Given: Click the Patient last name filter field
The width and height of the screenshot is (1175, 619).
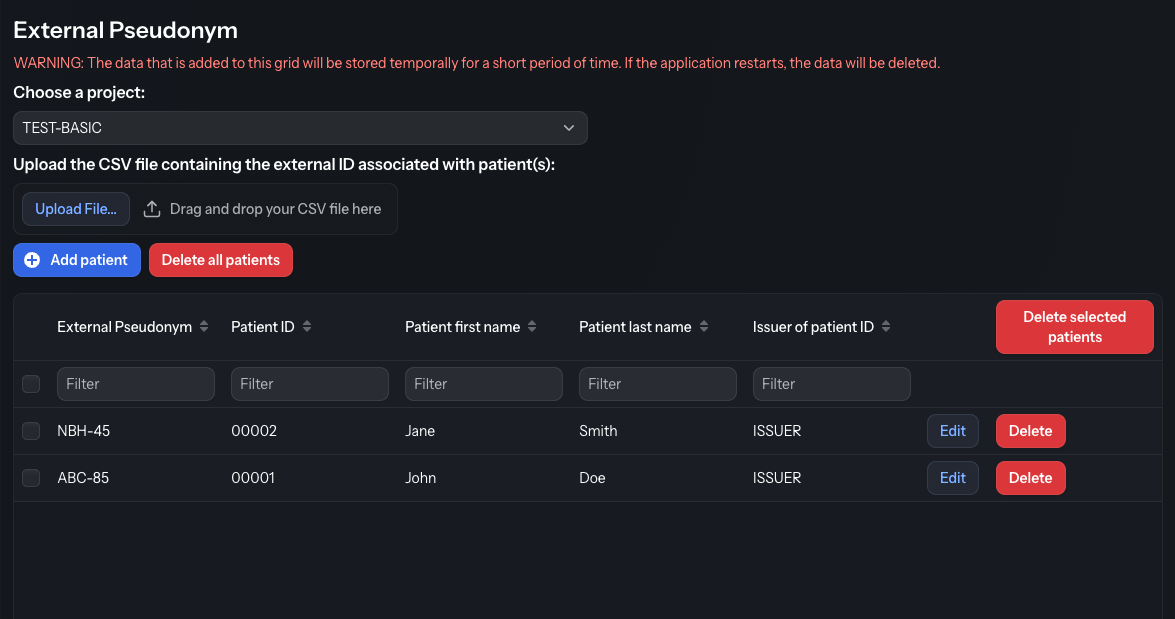Looking at the screenshot, I should (657, 384).
